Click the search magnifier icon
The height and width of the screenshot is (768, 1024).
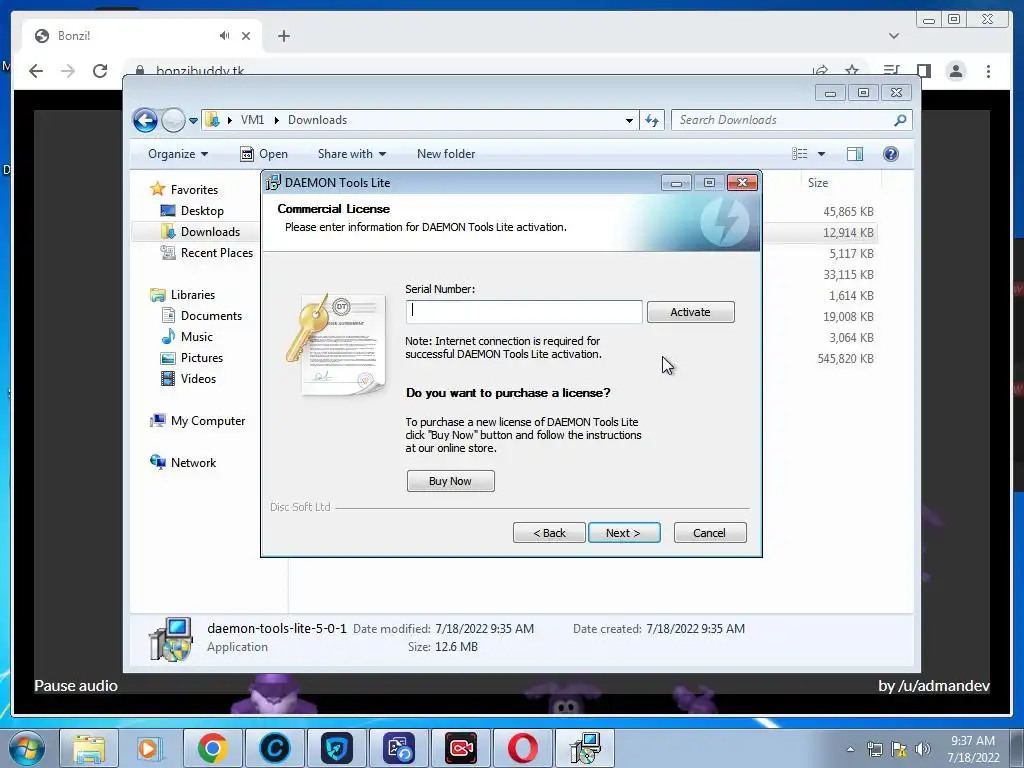pos(901,120)
